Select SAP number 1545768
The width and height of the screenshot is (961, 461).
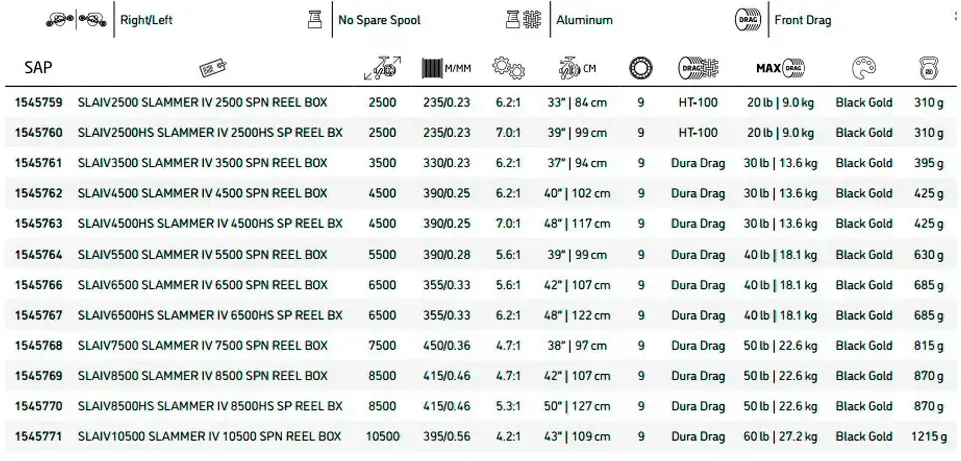pos(39,346)
